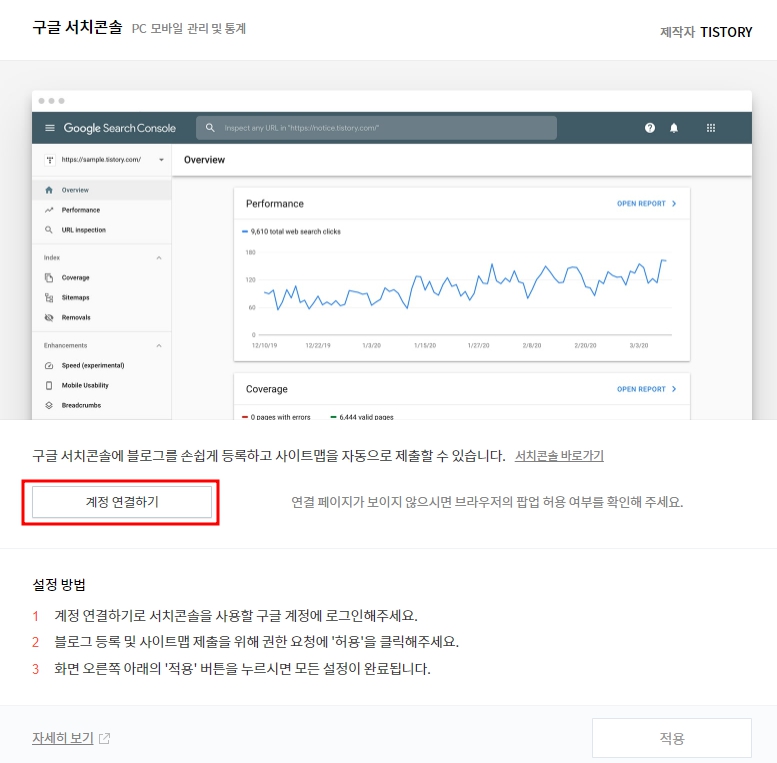The width and height of the screenshot is (777, 763).
Task: Click the Sitemaps tree icon
Action: pyautogui.click(x=49, y=297)
